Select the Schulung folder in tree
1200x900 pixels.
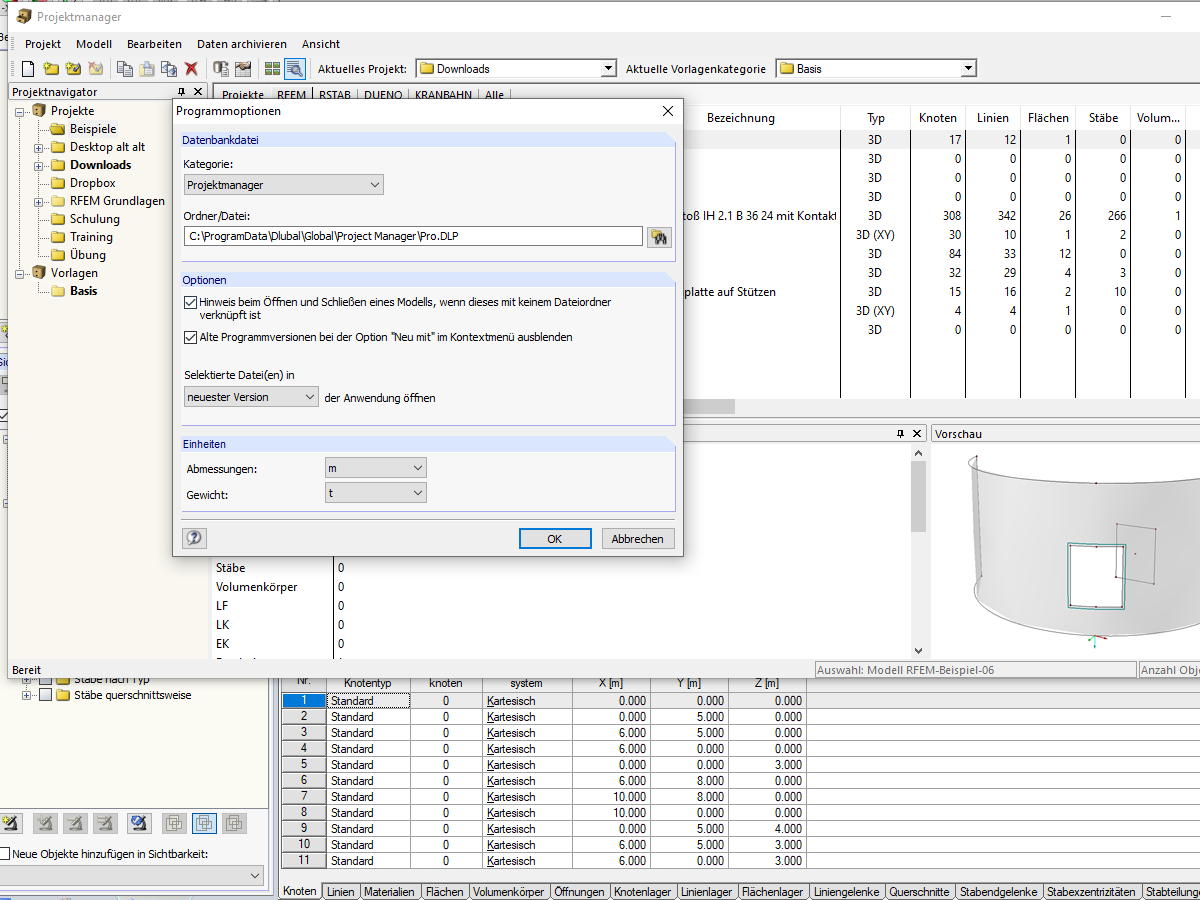pos(94,219)
